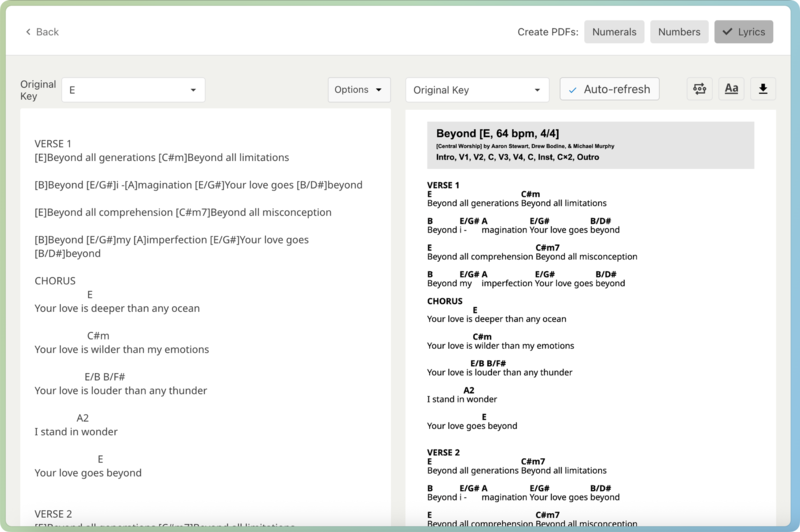This screenshot has height=532, width=800.
Task: Click the back chevron arrow icon
Action: pyautogui.click(x=28, y=32)
